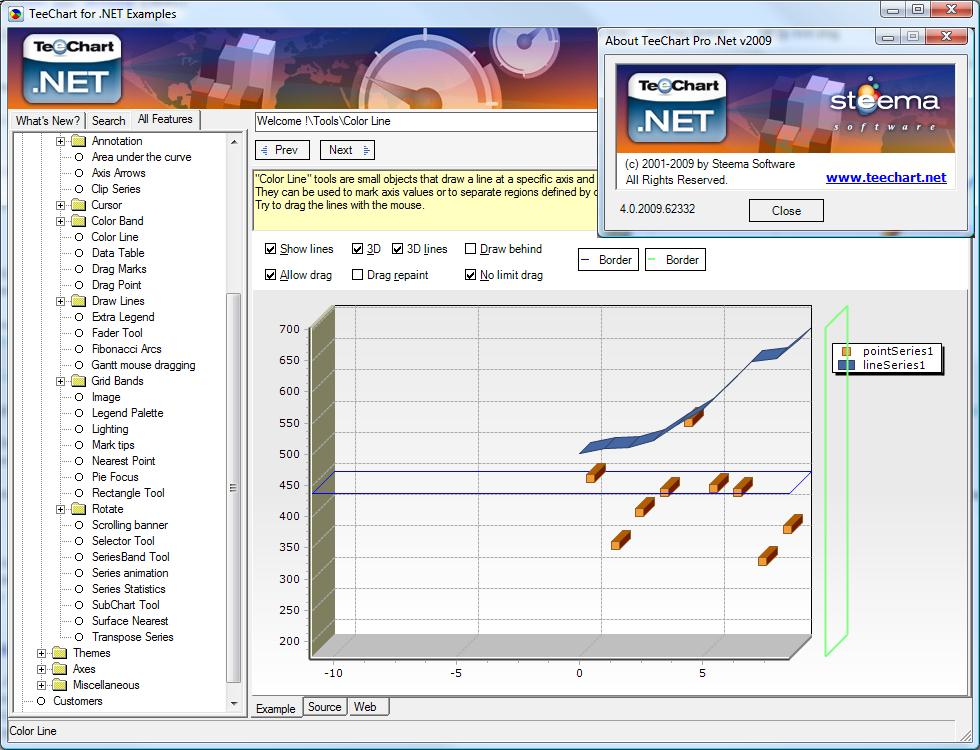Select Fibonacci Arcs in the tree
The height and width of the screenshot is (750, 980).
pos(126,349)
